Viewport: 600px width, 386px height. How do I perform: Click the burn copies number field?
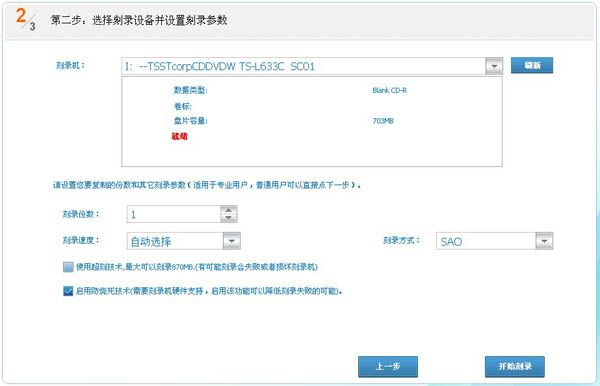click(x=174, y=214)
